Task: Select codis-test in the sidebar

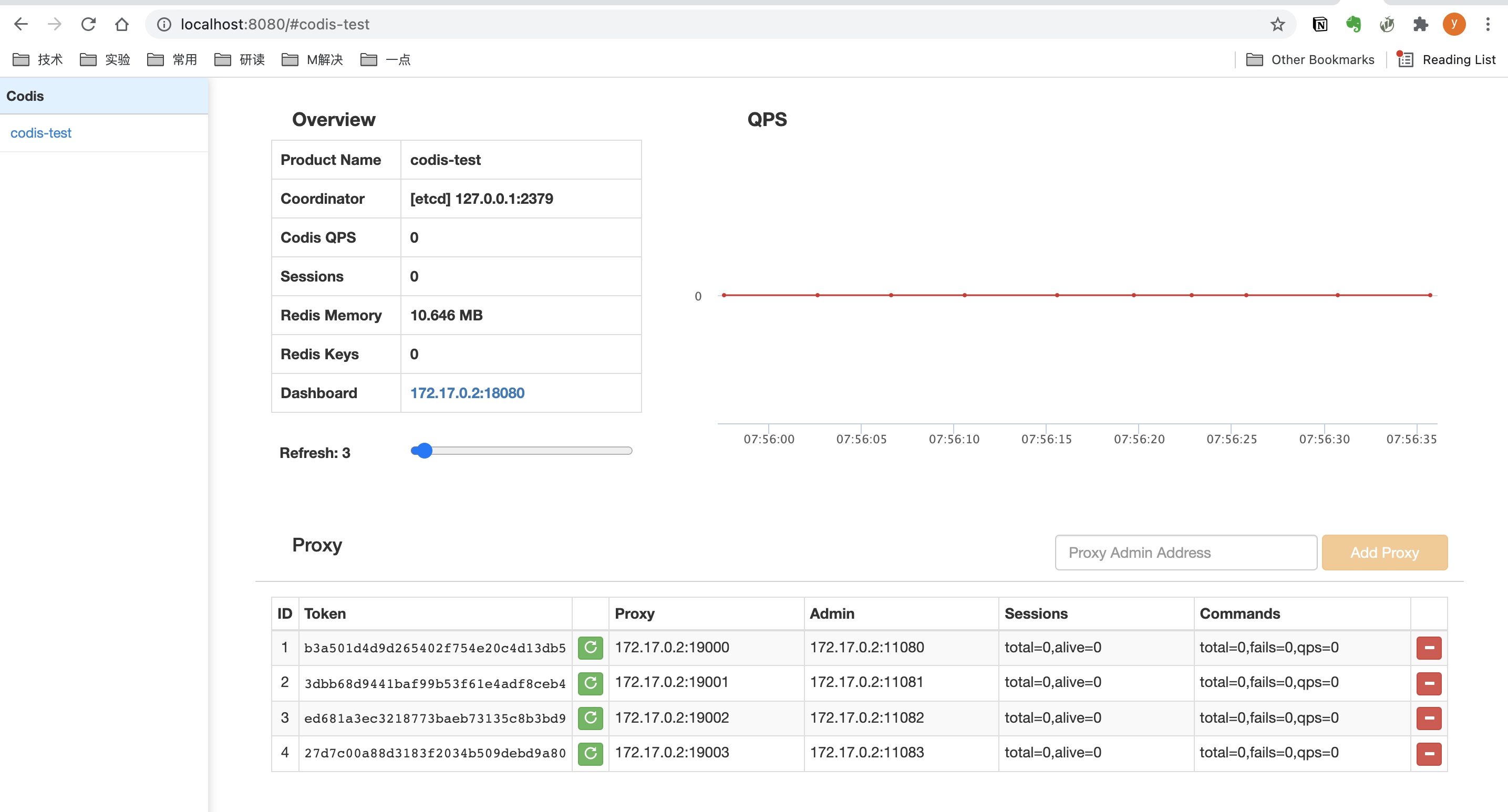Action: coord(41,133)
